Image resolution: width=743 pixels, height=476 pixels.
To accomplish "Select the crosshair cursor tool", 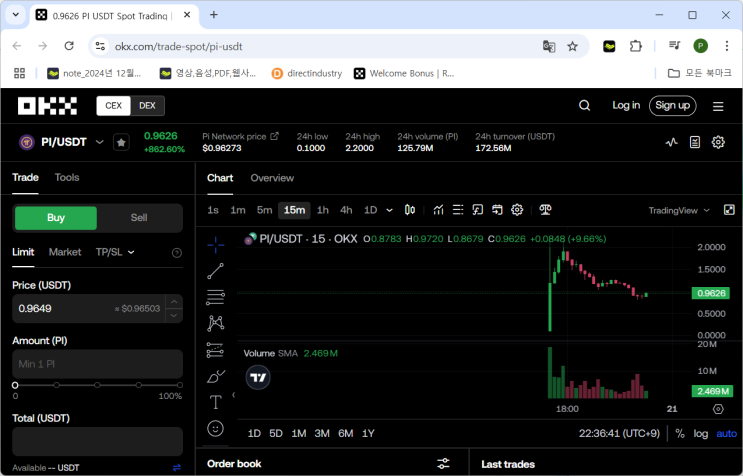I will (216, 245).
